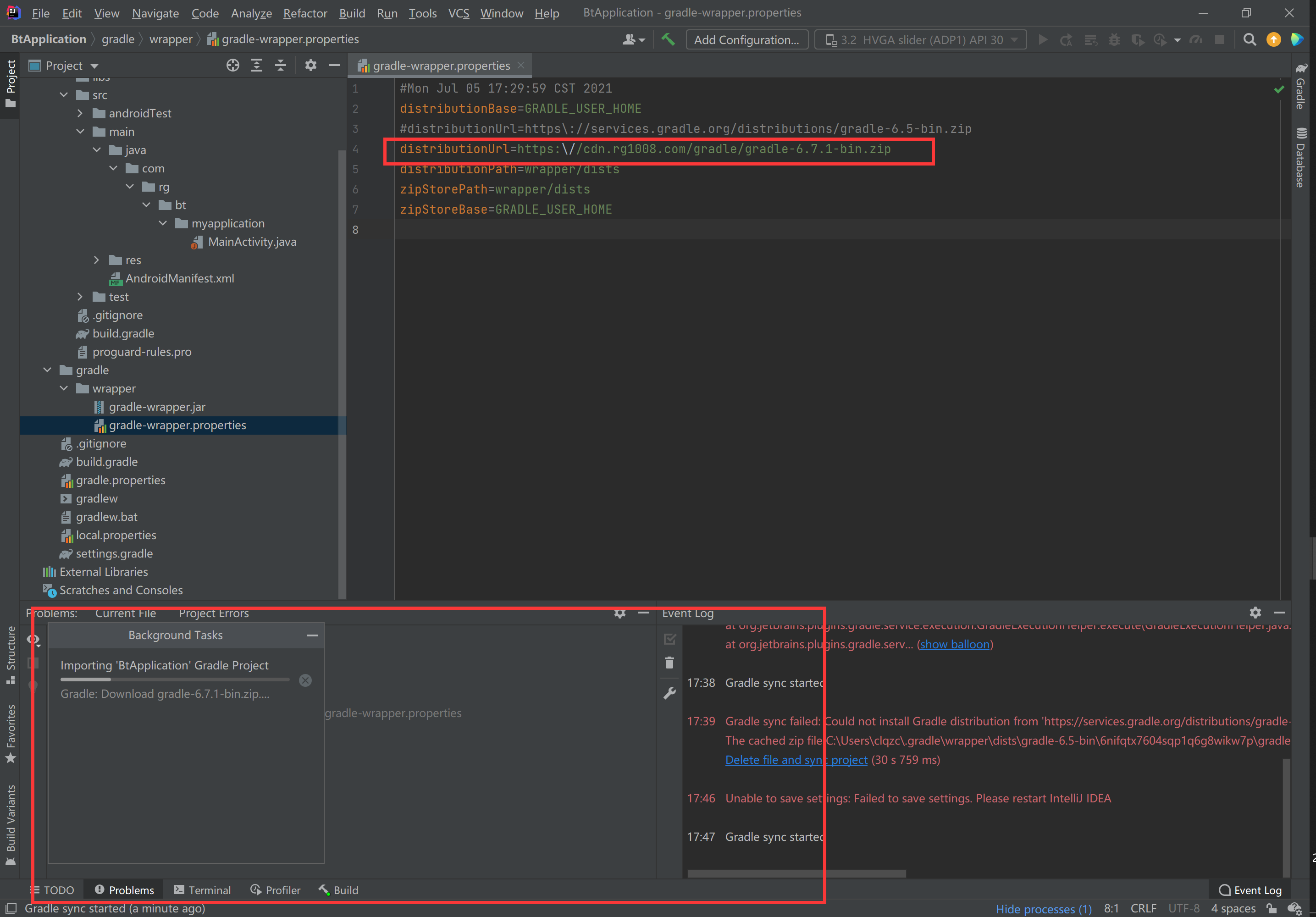1316x917 pixels.
Task: Switch to the Terminal tool tab
Action: click(202, 890)
